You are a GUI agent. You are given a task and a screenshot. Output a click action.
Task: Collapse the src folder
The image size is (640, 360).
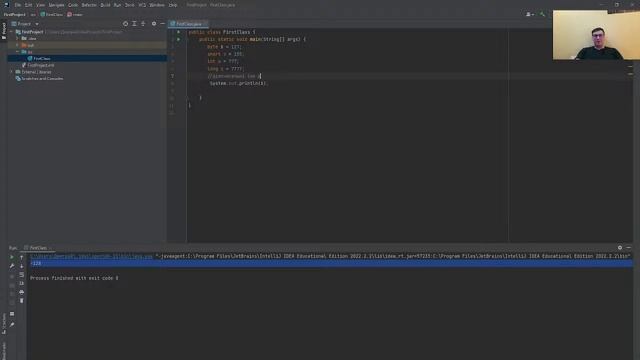point(17,52)
